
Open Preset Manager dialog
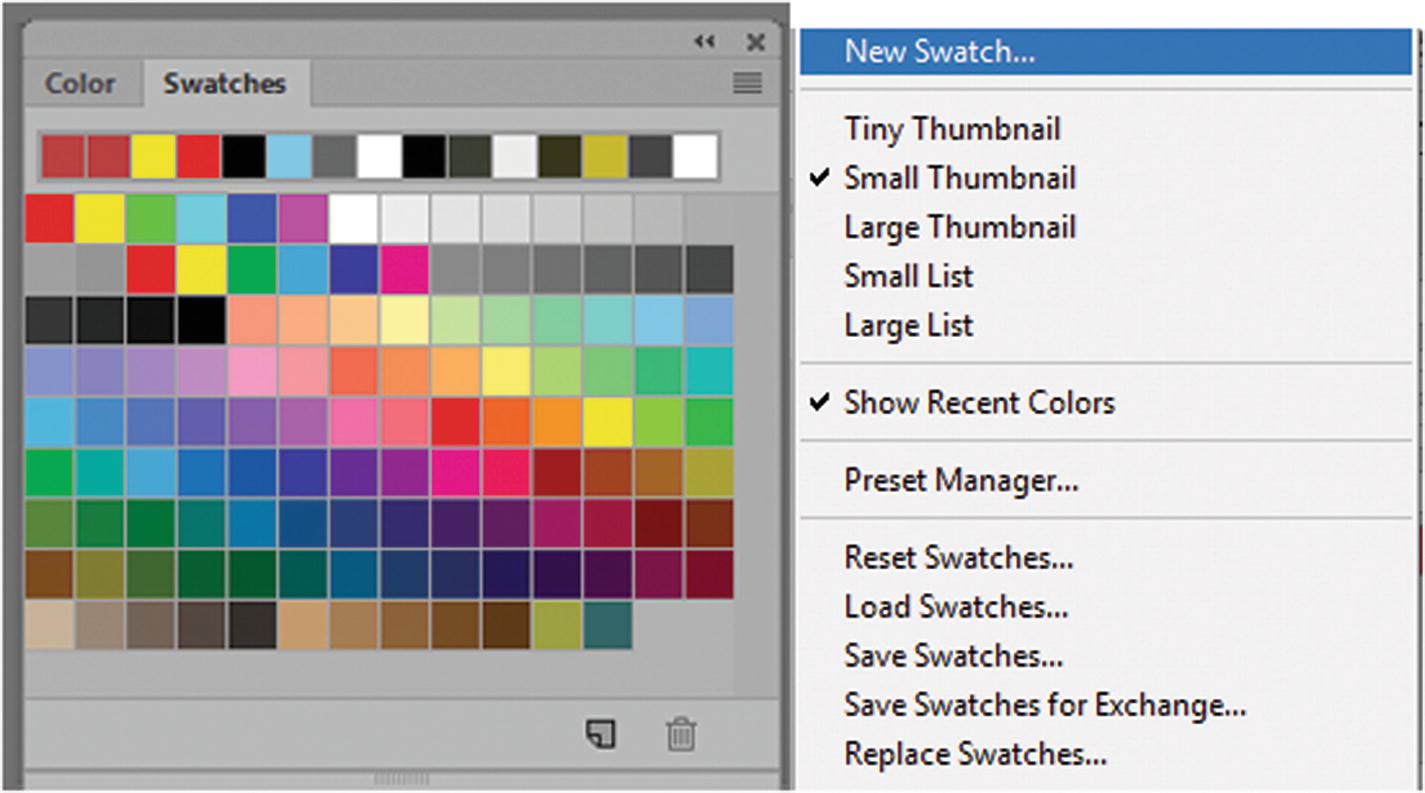[x=961, y=481]
